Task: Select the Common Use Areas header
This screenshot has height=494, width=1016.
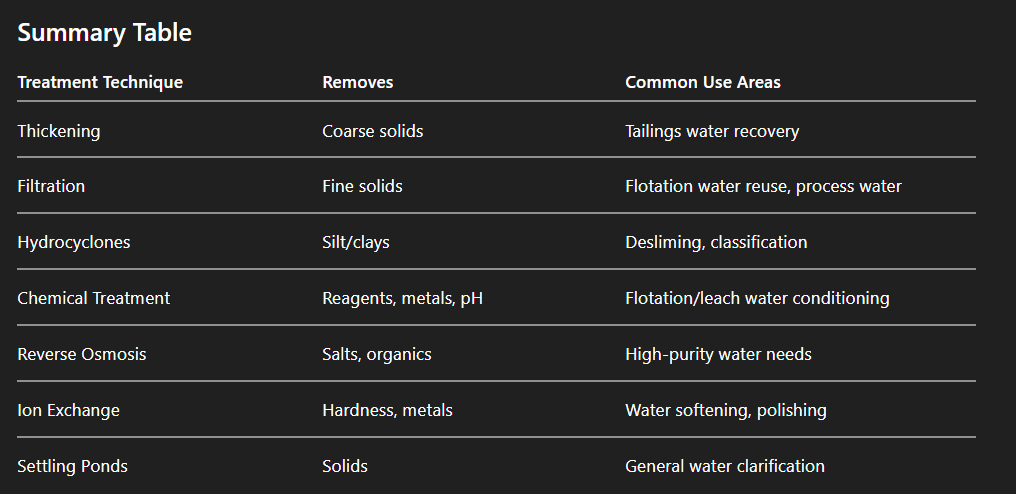Action: pos(703,82)
